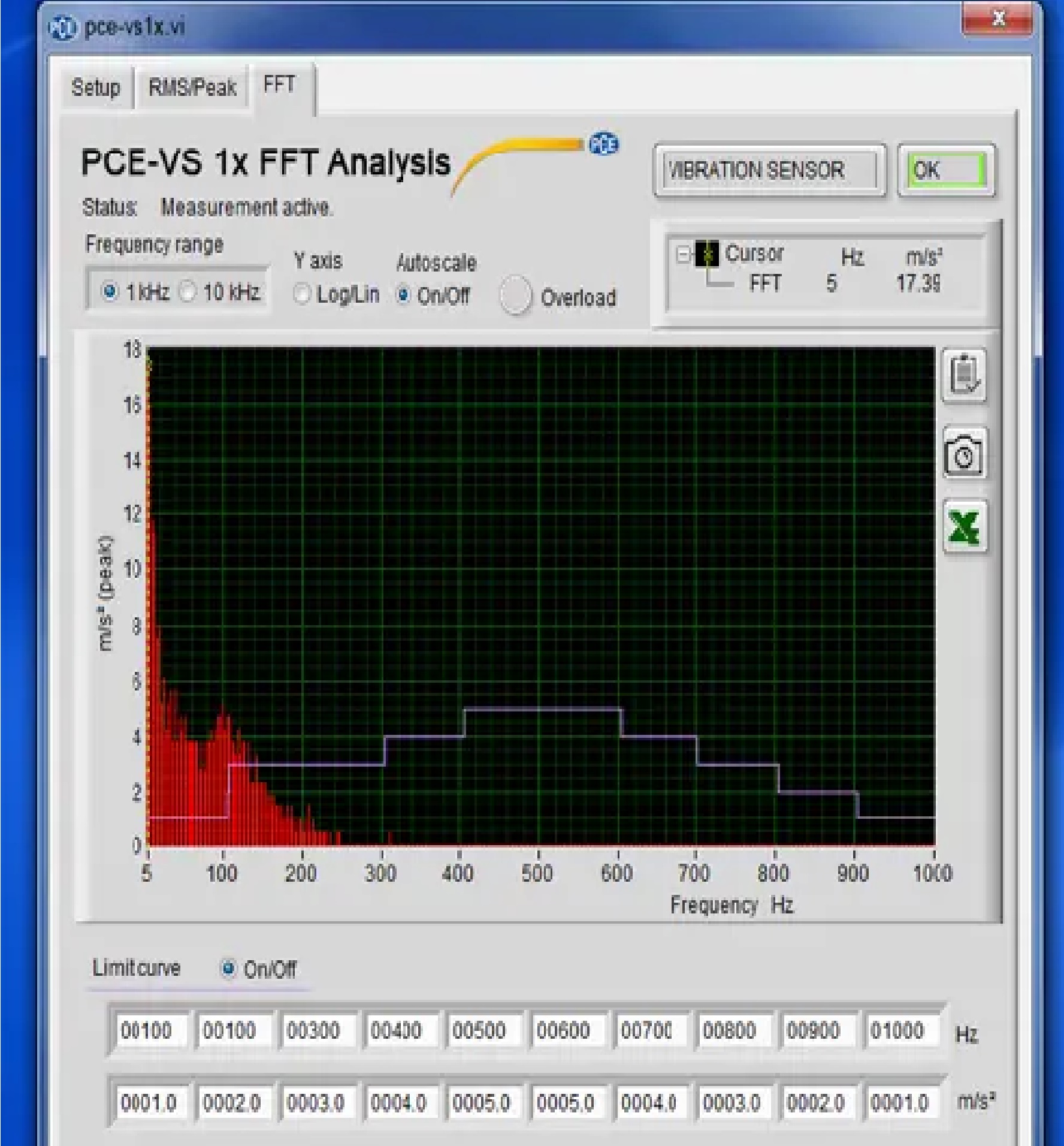
Task: Click the 500 label on frequency axis
Action: click(x=537, y=873)
